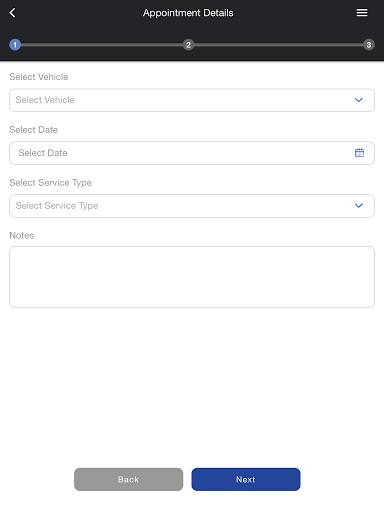Click the Notes field label
Image resolution: width=384 pixels, height=512 pixels.
[x=22, y=235]
